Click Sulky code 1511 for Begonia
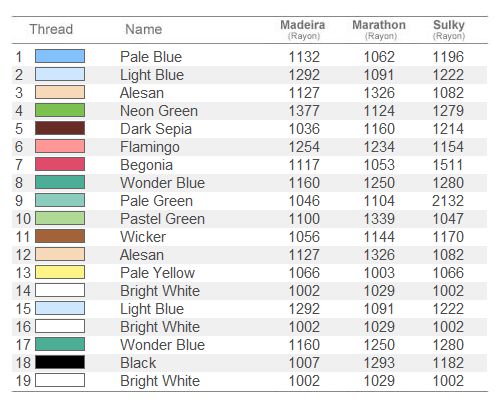500x402 pixels. pyautogui.click(x=448, y=165)
